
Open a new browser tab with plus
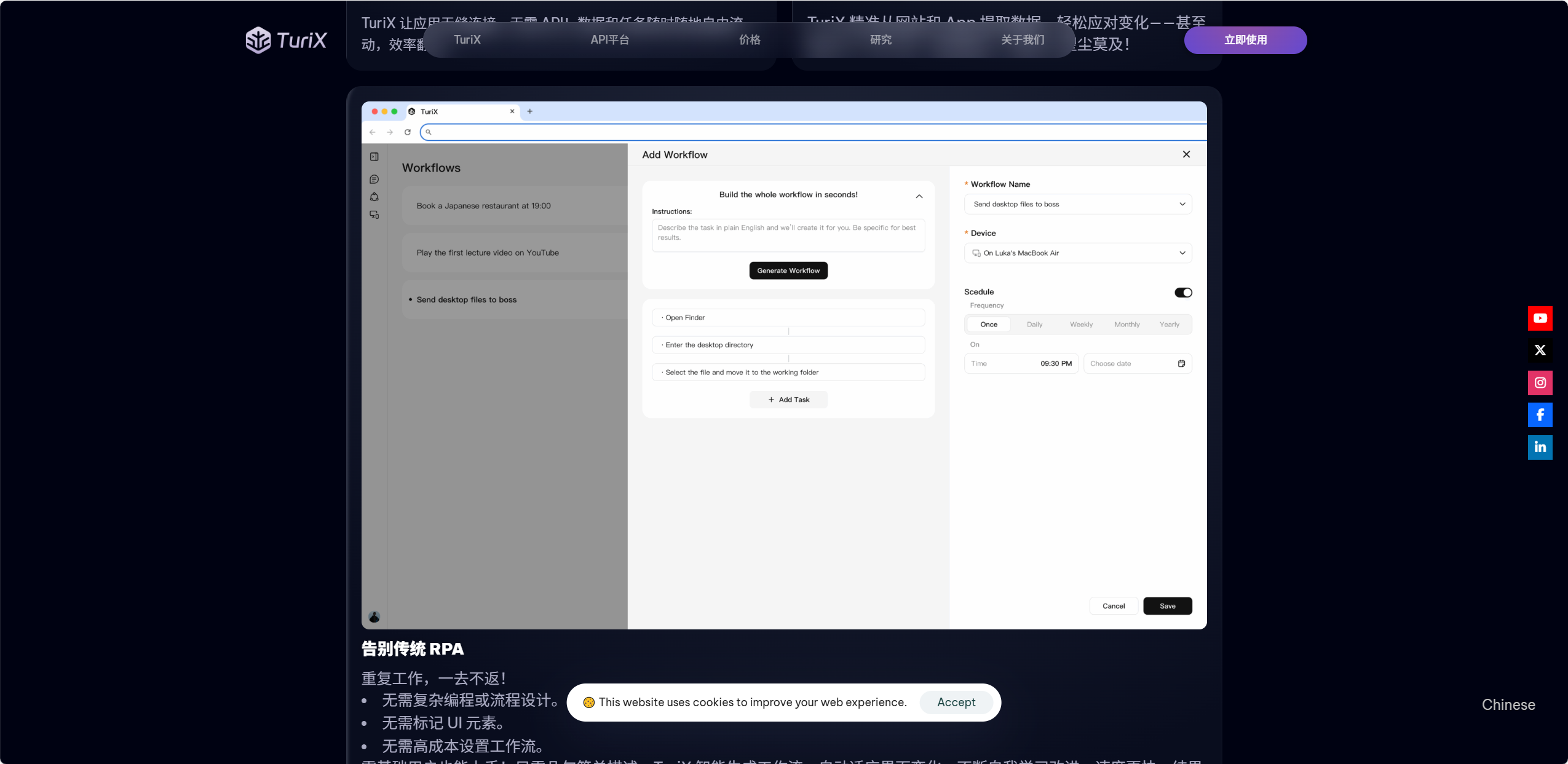coord(529,111)
